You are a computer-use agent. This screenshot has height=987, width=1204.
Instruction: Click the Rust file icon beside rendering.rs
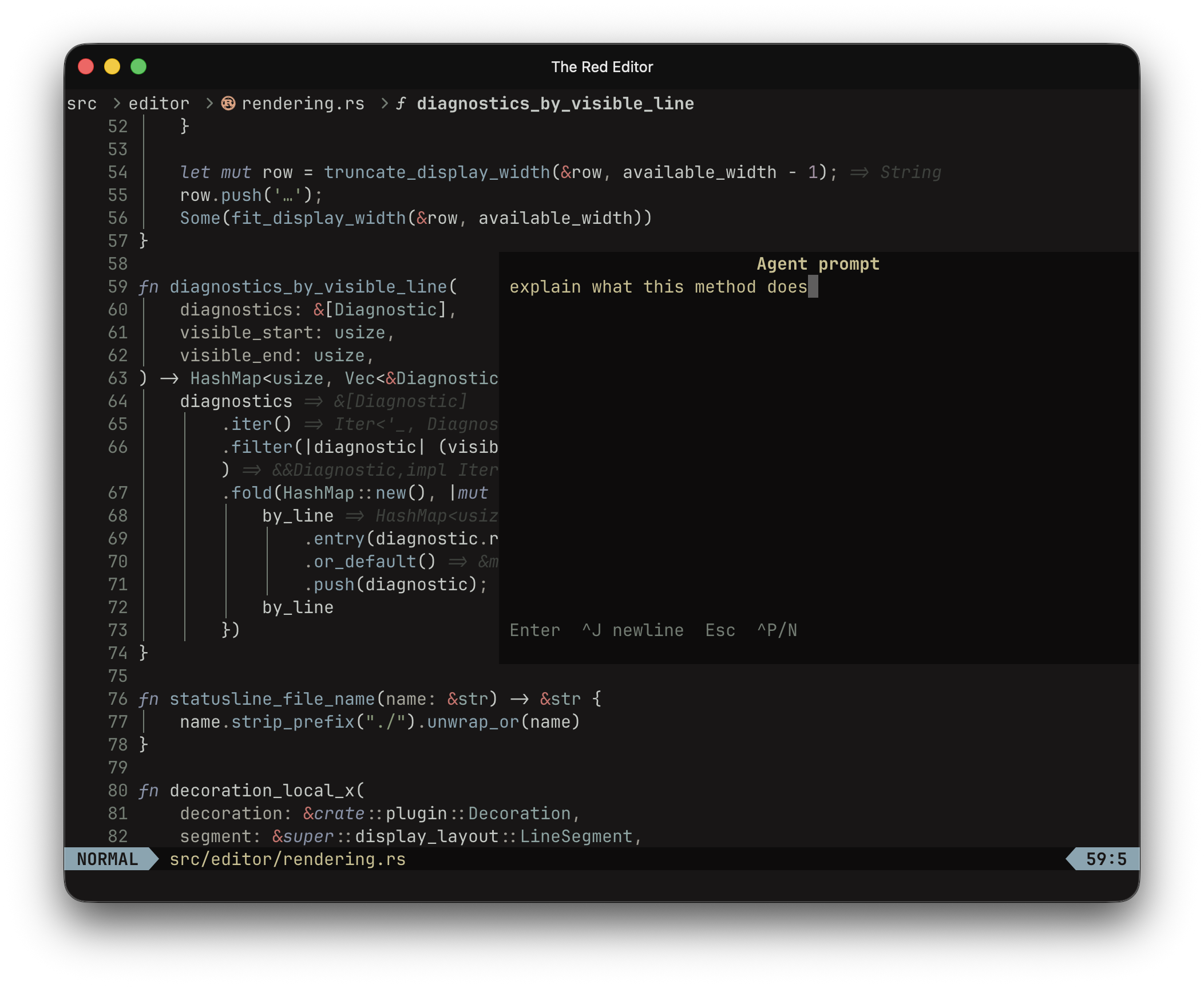coord(228,103)
